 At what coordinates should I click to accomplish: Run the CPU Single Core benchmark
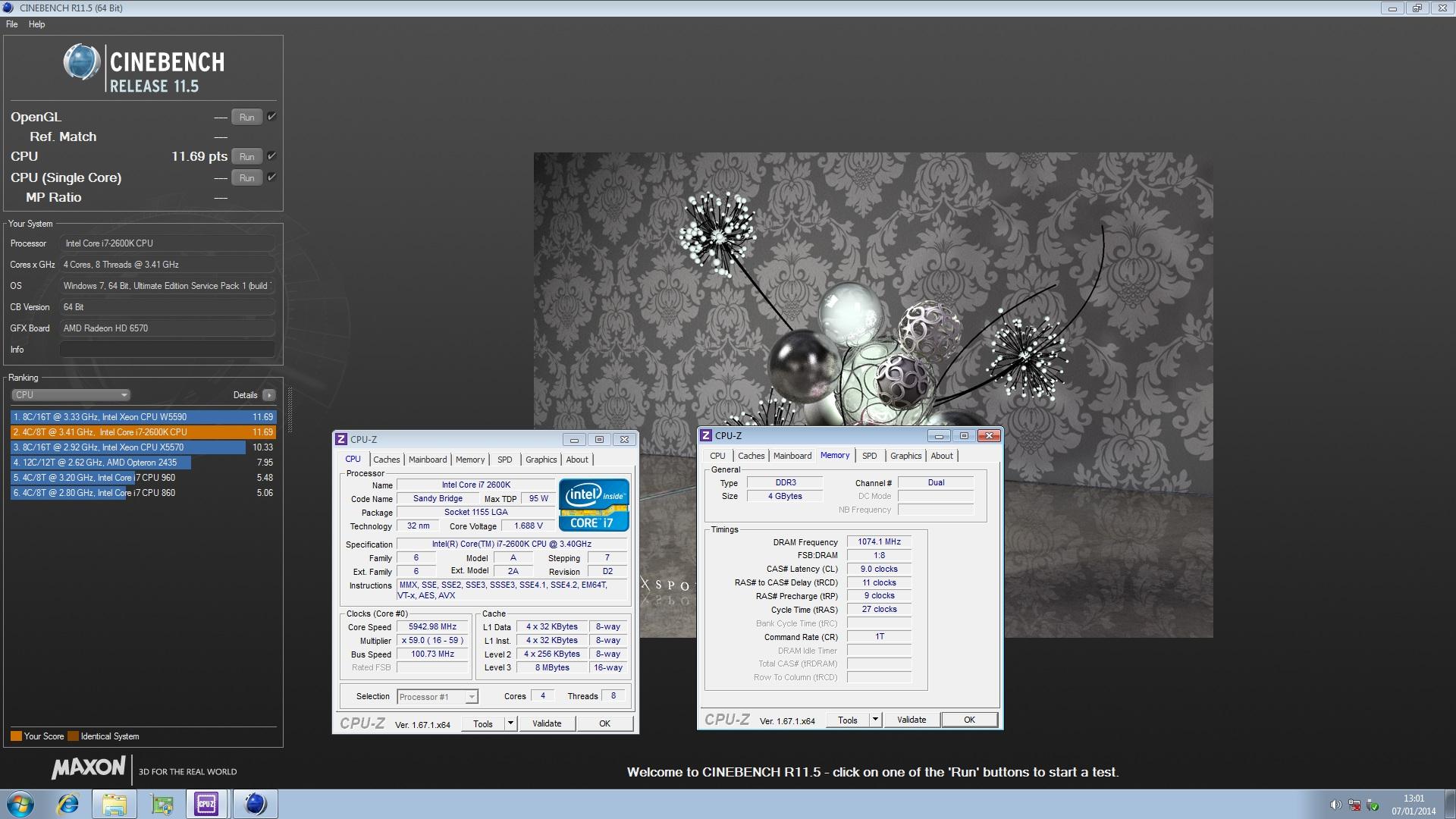[247, 177]
